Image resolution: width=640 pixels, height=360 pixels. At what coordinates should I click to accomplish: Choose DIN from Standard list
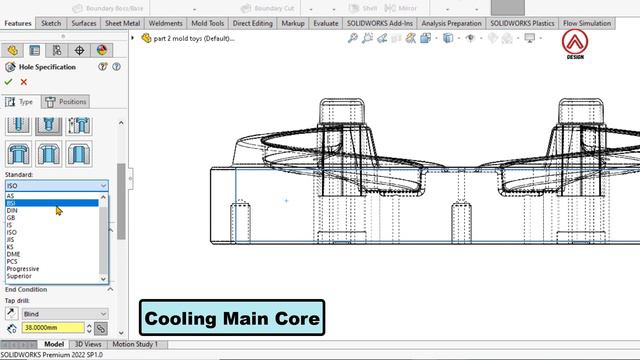pos(52,210)
